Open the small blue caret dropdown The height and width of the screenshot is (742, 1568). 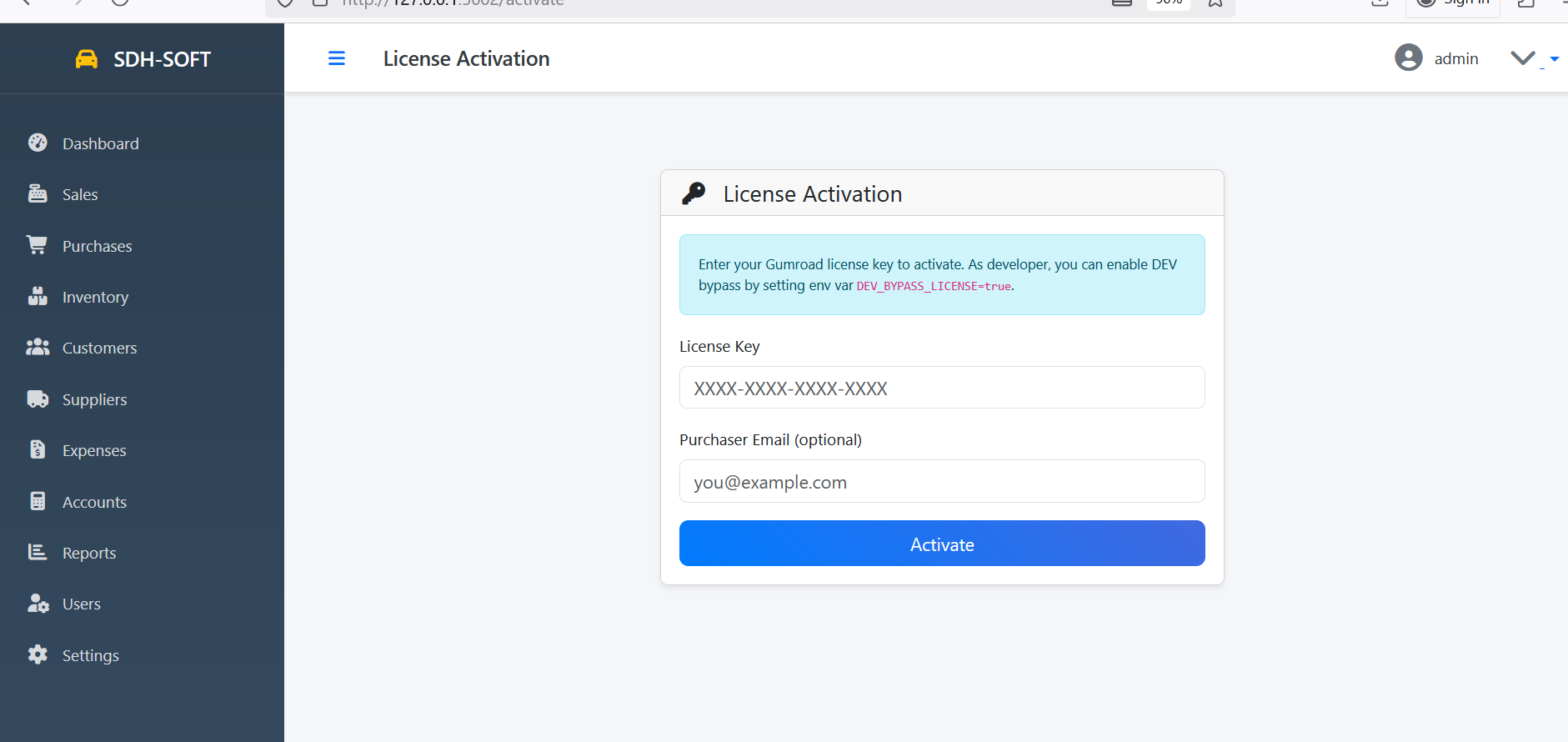point(1554,59)
